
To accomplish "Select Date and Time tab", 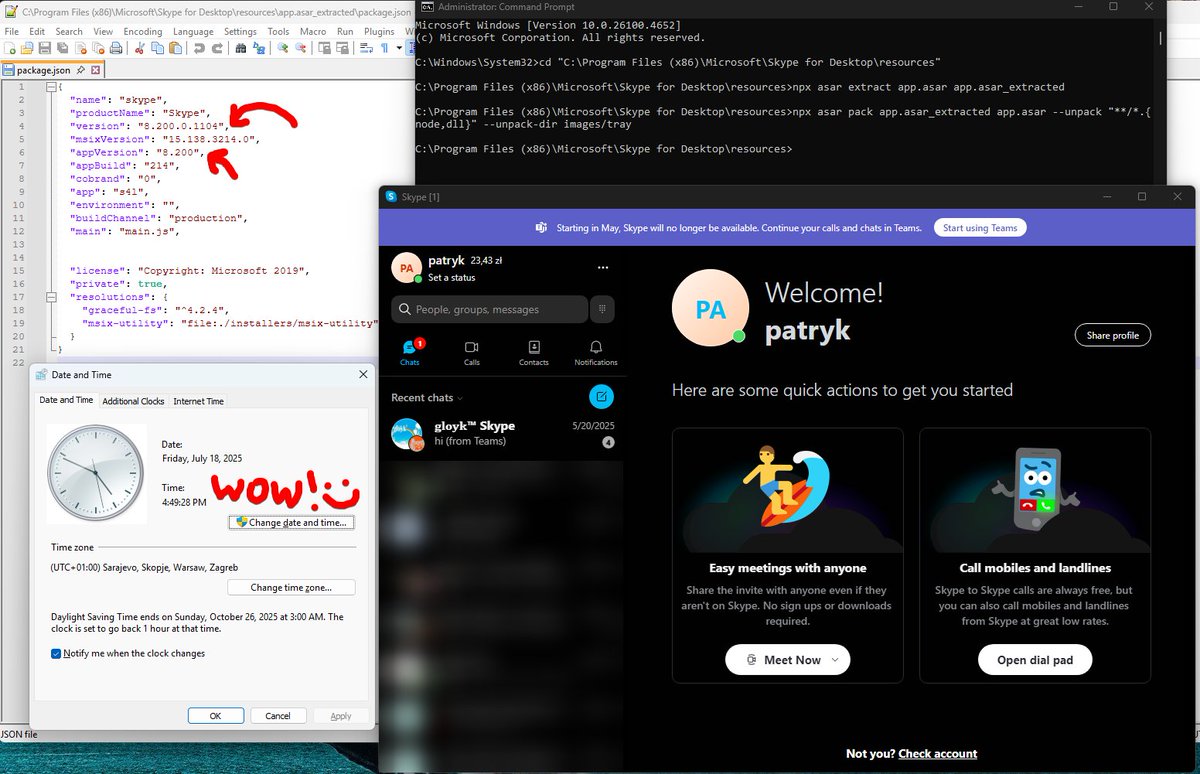I will 66,400.
